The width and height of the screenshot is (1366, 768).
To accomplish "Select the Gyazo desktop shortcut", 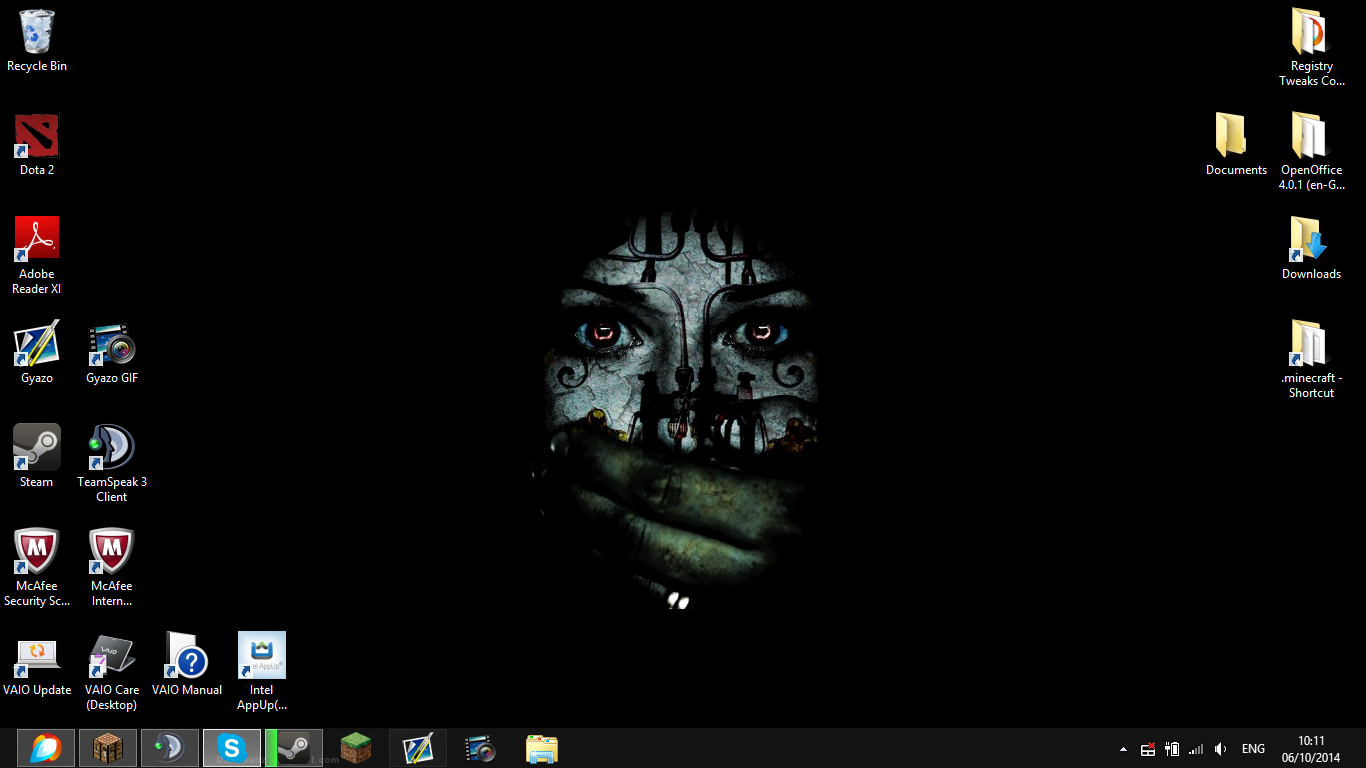I will tap(37, 353).
